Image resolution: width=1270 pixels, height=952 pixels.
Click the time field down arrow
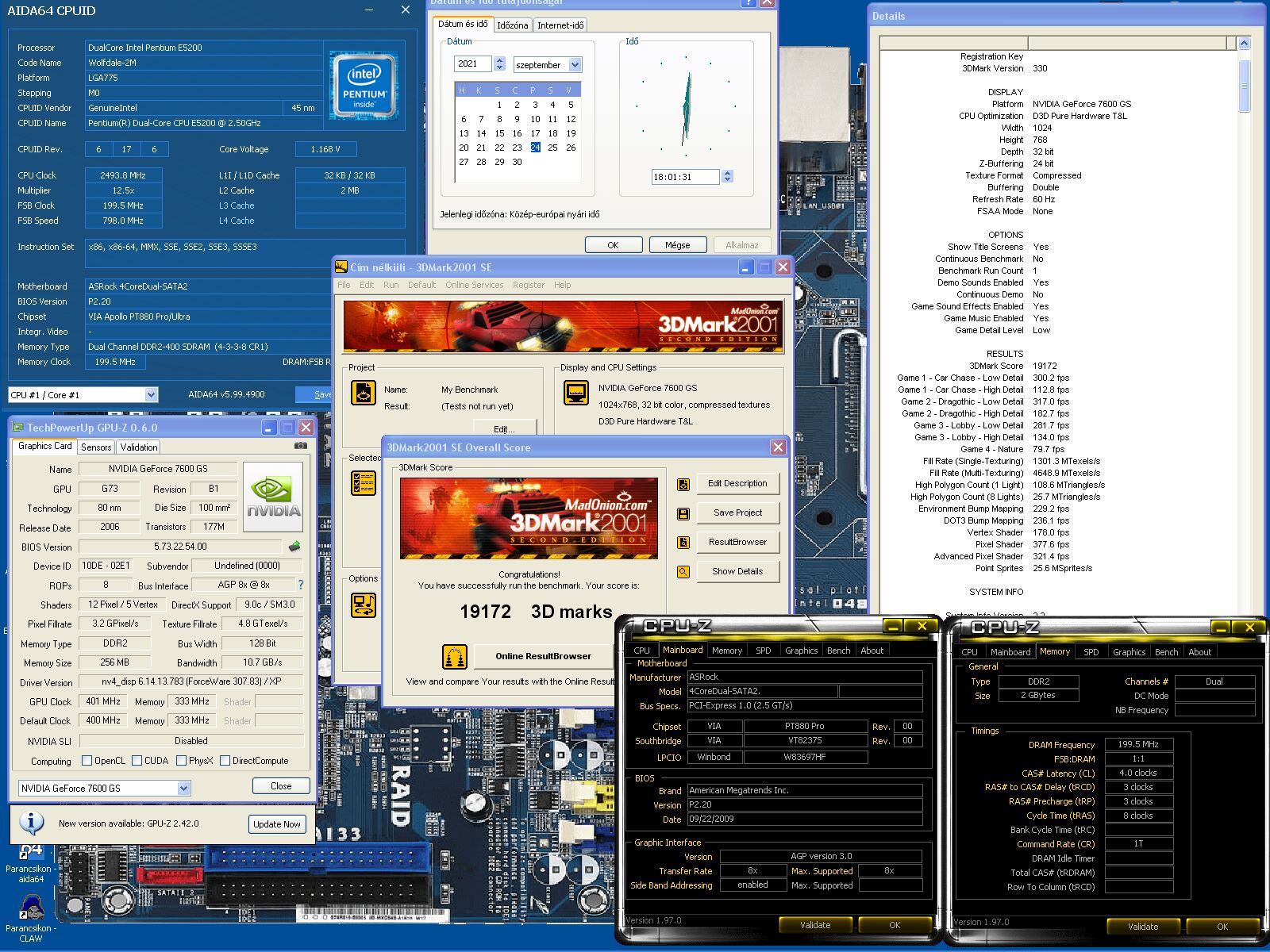(728, 181)
